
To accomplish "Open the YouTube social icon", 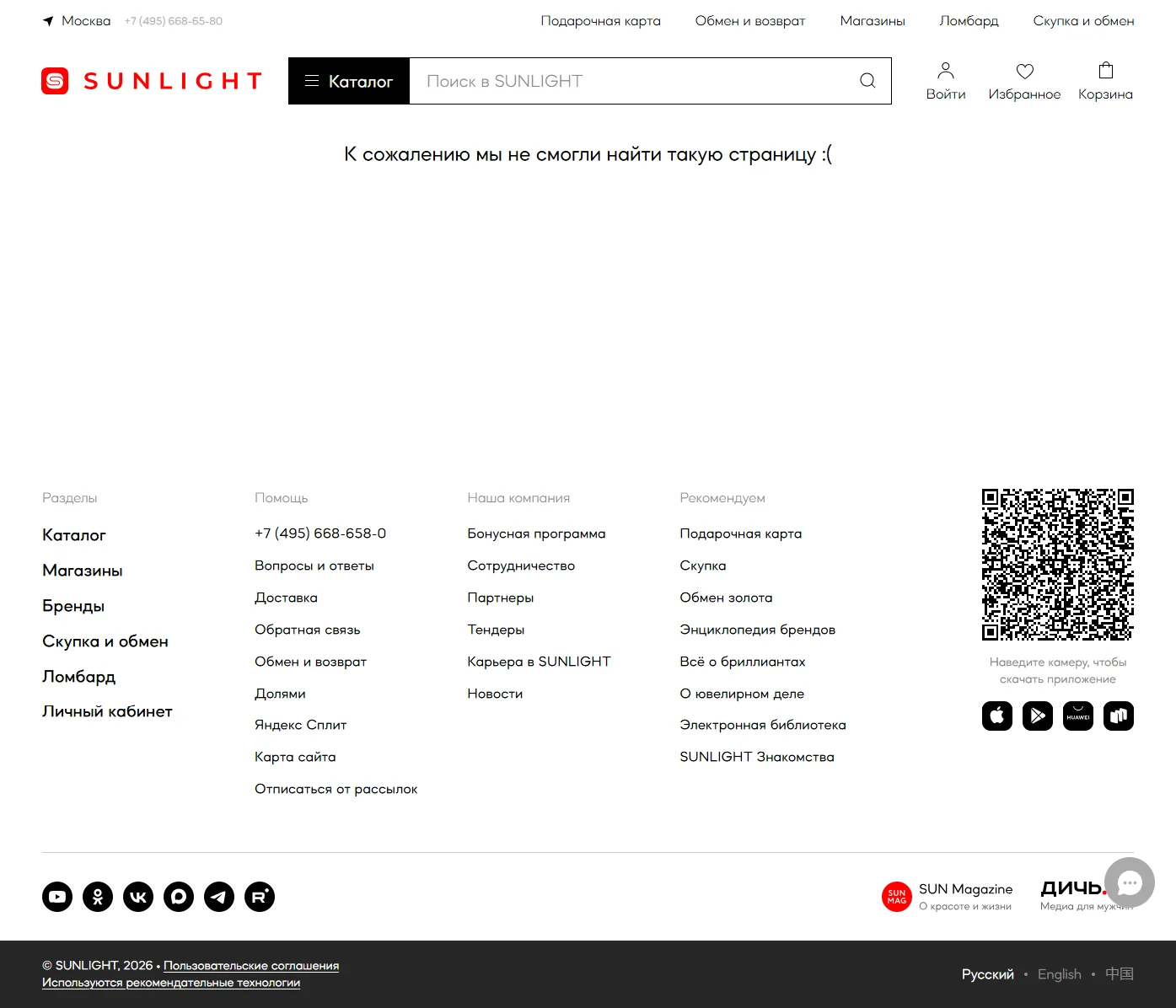I will 57,897.
